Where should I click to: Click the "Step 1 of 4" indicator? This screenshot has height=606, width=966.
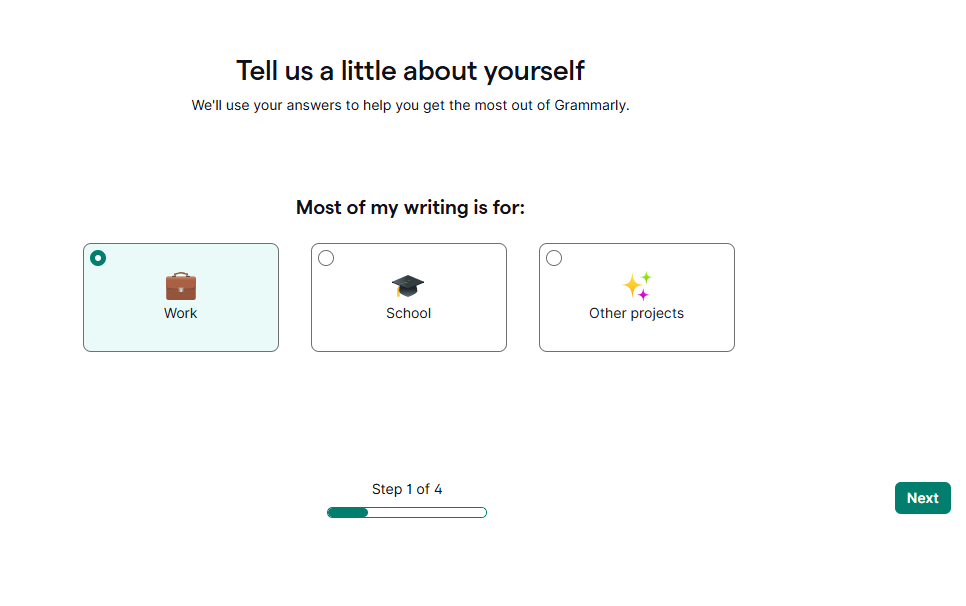407,489
